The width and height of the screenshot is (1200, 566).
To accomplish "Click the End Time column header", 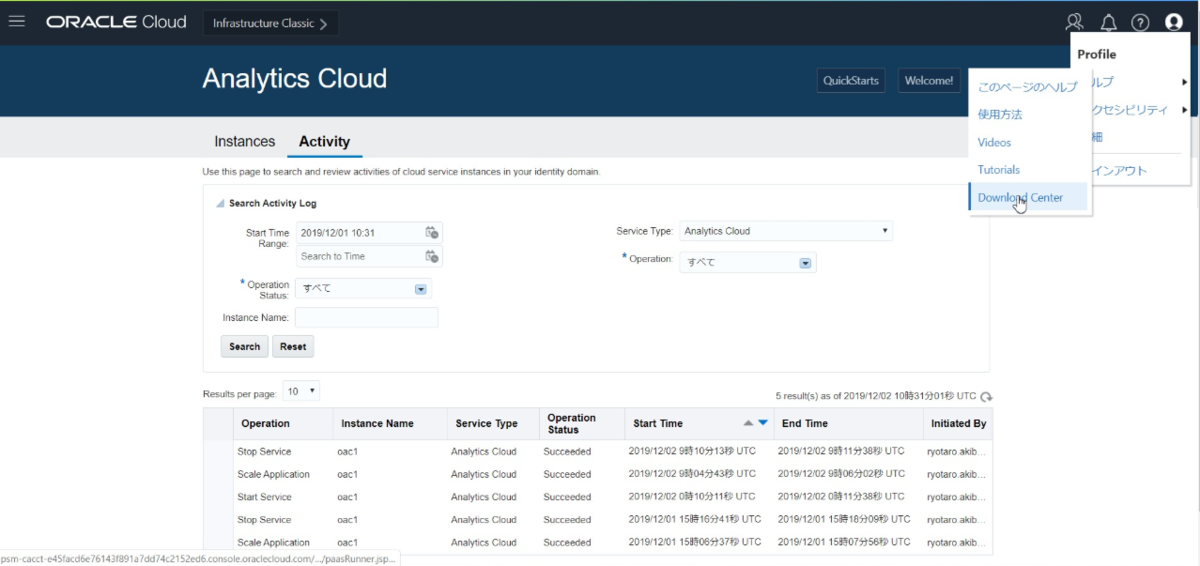I will click(803, 423).
